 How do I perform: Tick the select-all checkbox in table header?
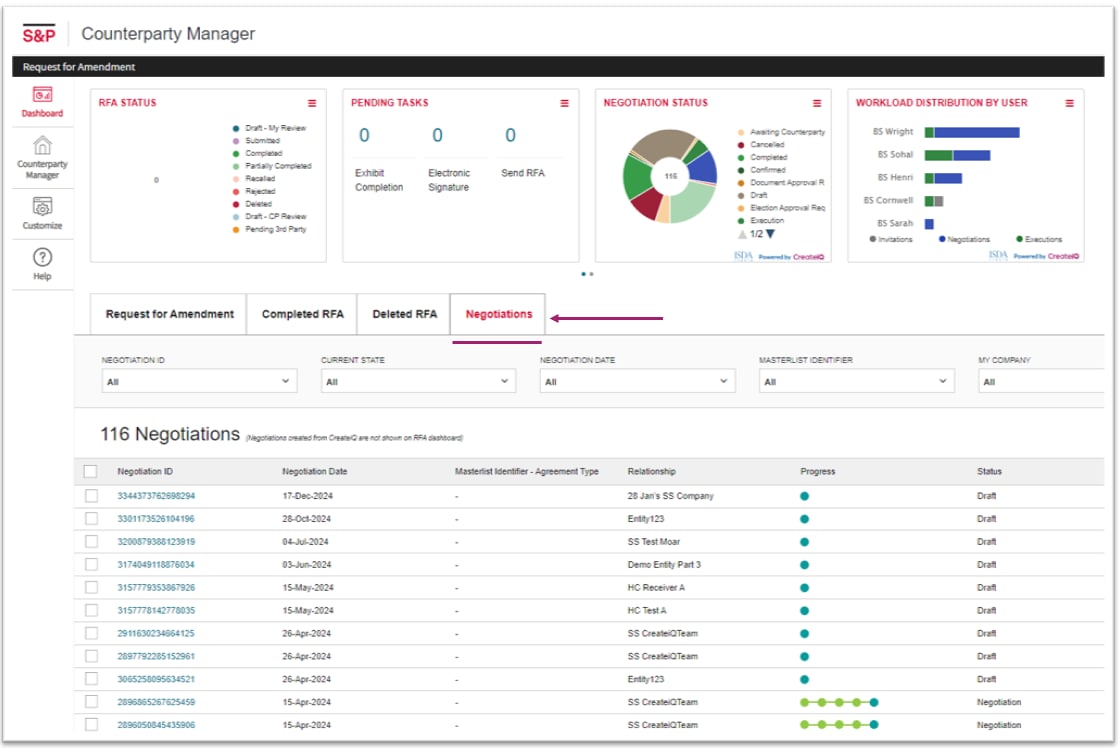coord(90,472)
